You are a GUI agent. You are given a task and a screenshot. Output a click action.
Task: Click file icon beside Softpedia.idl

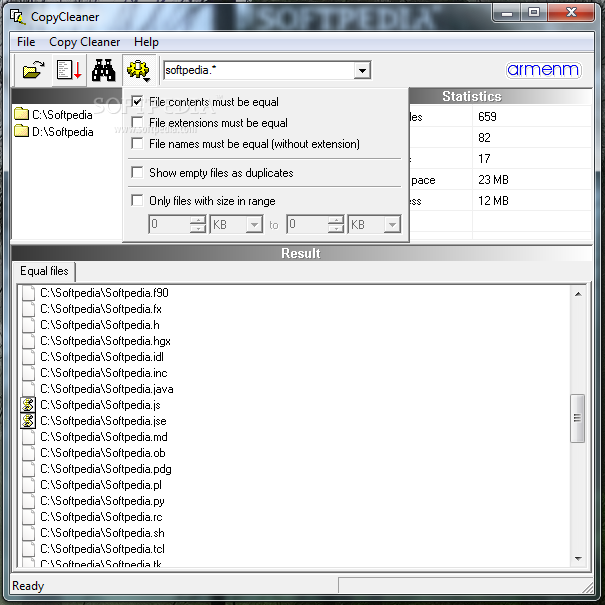[x=28, y=357]
